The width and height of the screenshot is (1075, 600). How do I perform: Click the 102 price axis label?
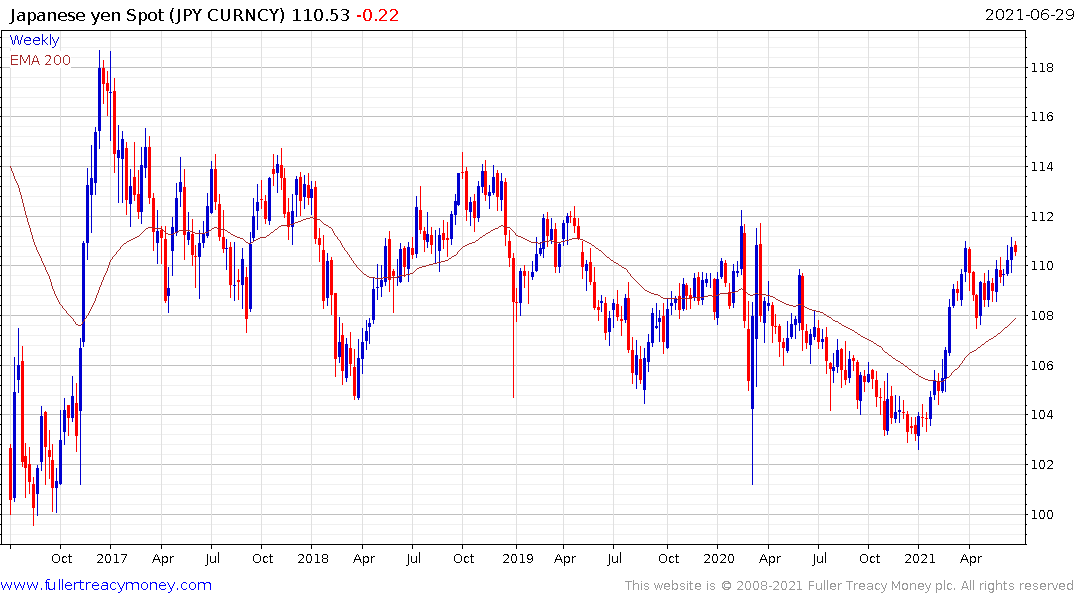(1042, 465)
